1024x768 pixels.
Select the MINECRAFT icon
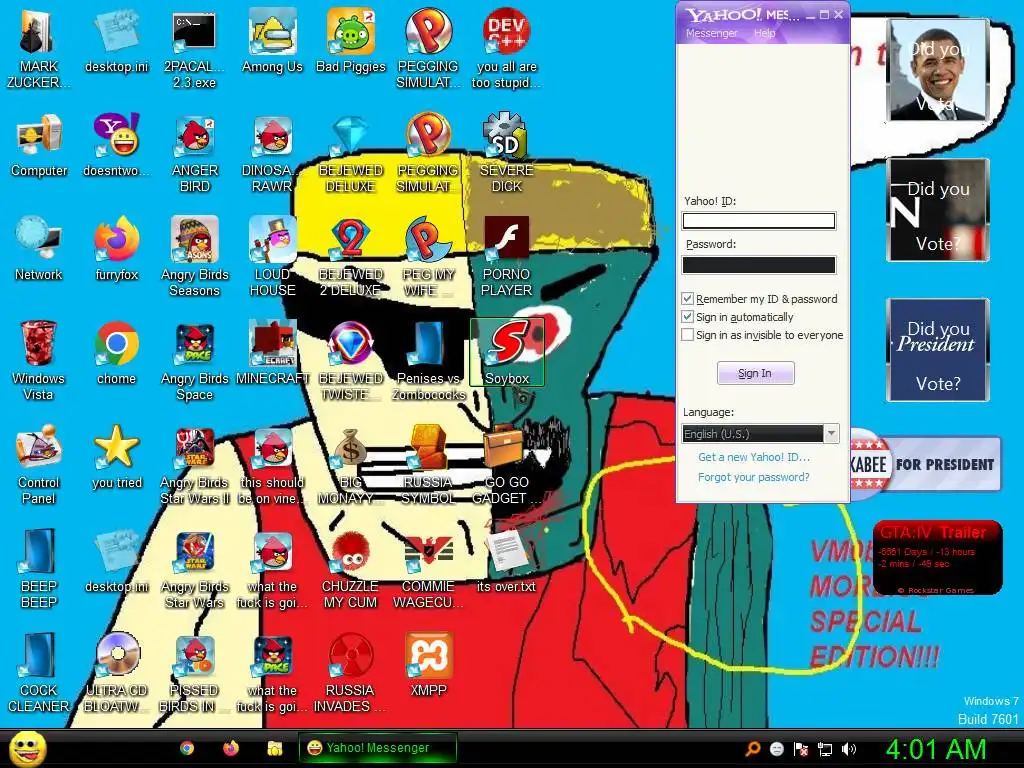click(272, 354)
